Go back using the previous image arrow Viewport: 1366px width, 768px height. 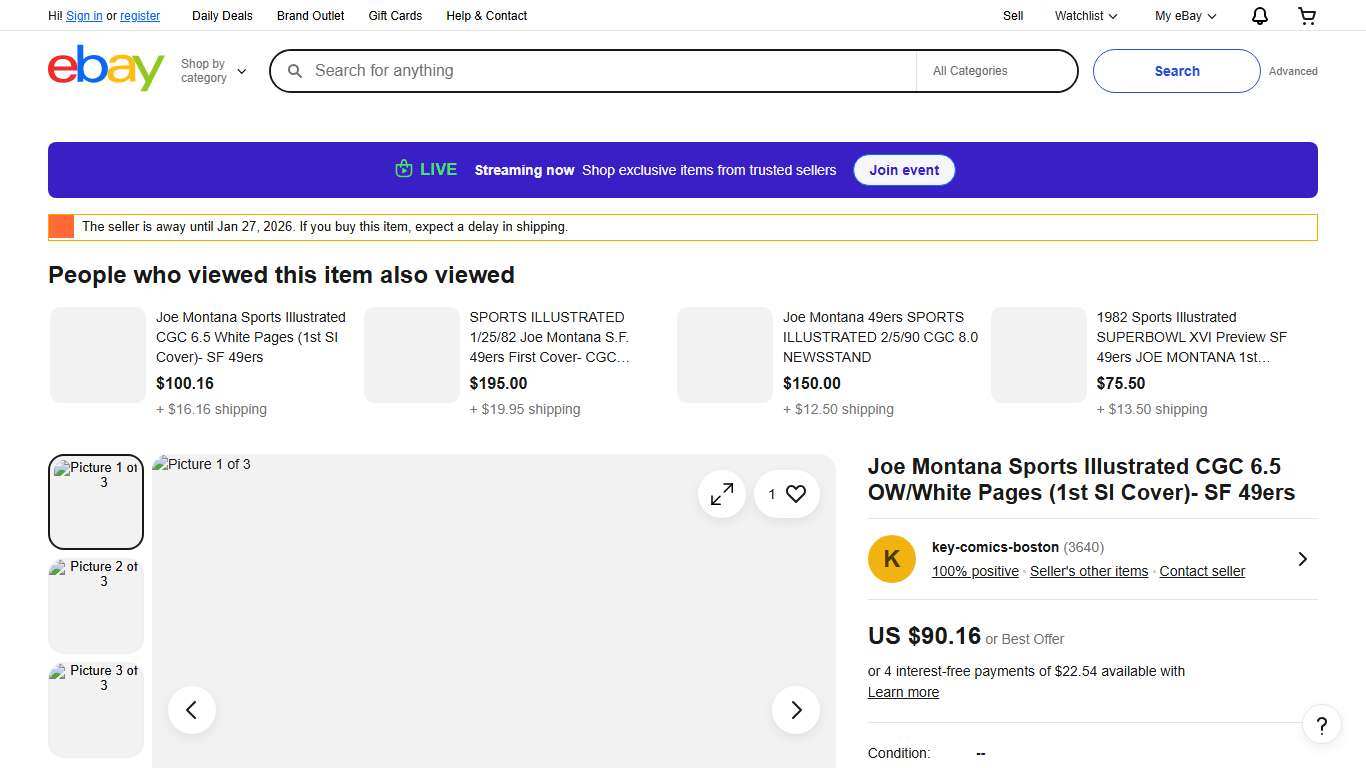(x=191, y=709)
